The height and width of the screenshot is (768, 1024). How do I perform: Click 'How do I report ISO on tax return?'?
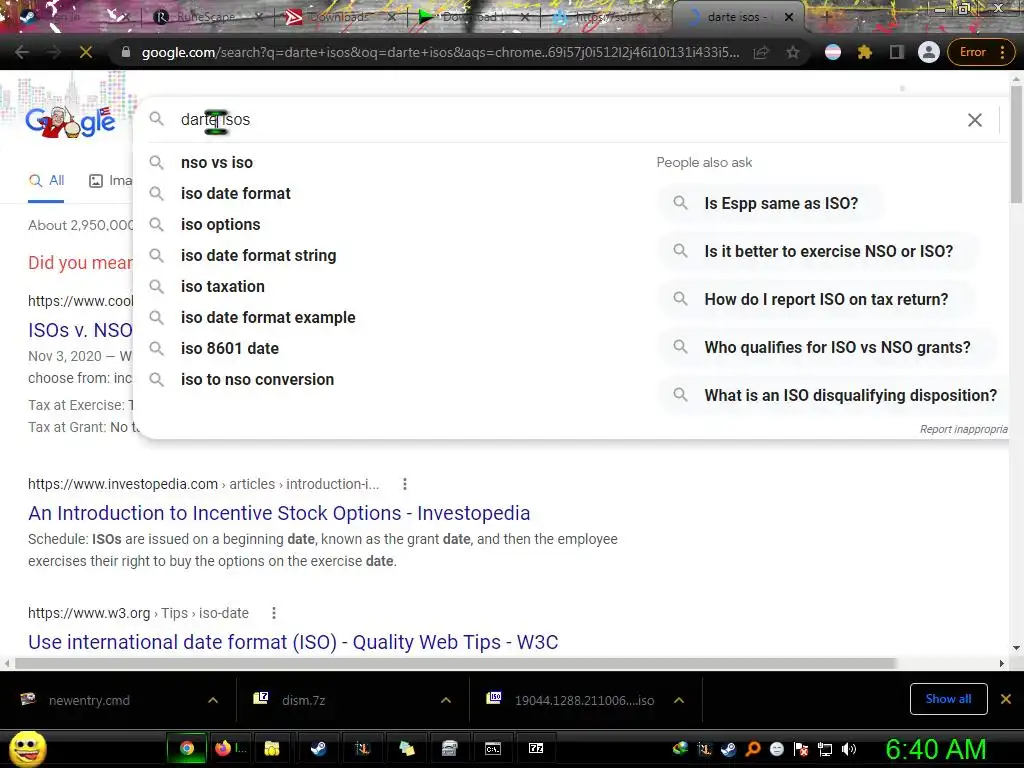tap(816, 299)
